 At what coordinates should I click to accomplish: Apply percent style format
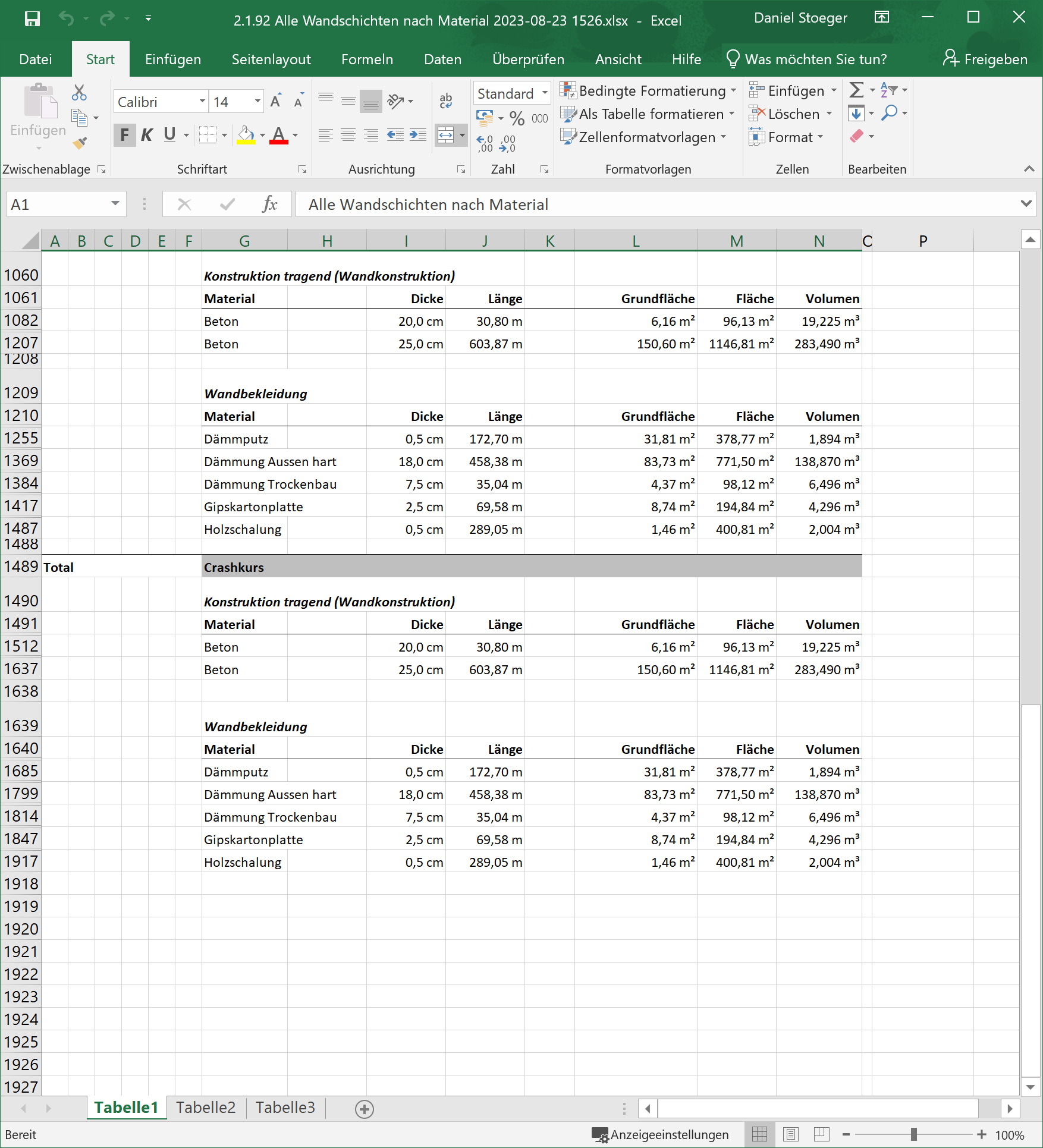[x=517, y=118]
